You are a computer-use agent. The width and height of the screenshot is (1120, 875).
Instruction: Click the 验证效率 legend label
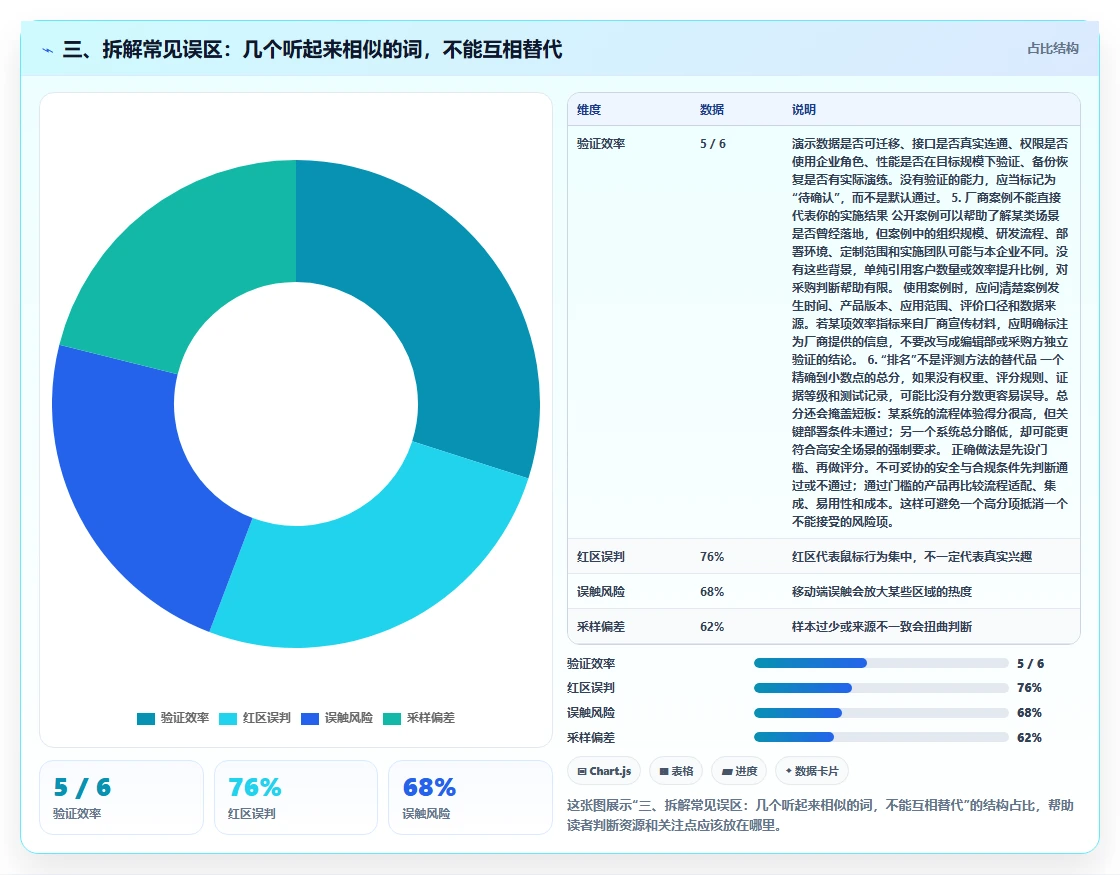click(184, 718)
